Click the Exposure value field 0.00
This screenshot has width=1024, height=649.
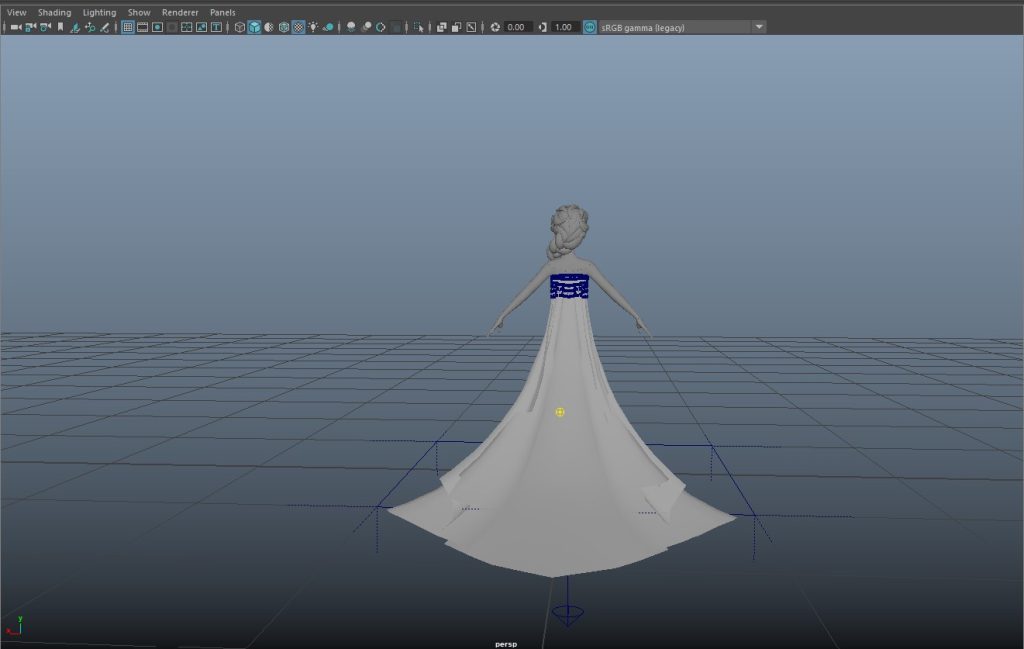pyautogui.click(x=517, y=27)
